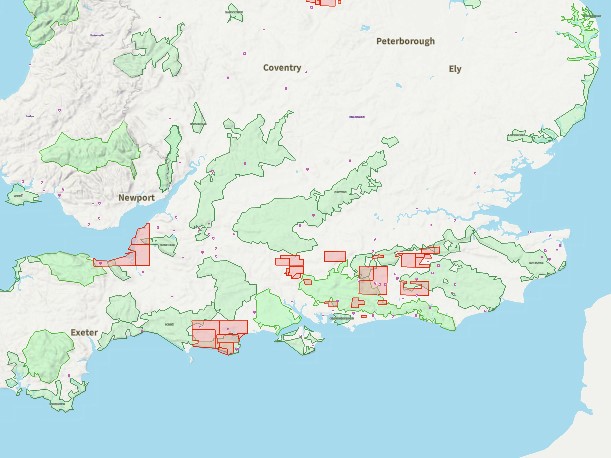
Task: Select the green Dartmoor area southwest of Exeter
Action: [46, 354]
